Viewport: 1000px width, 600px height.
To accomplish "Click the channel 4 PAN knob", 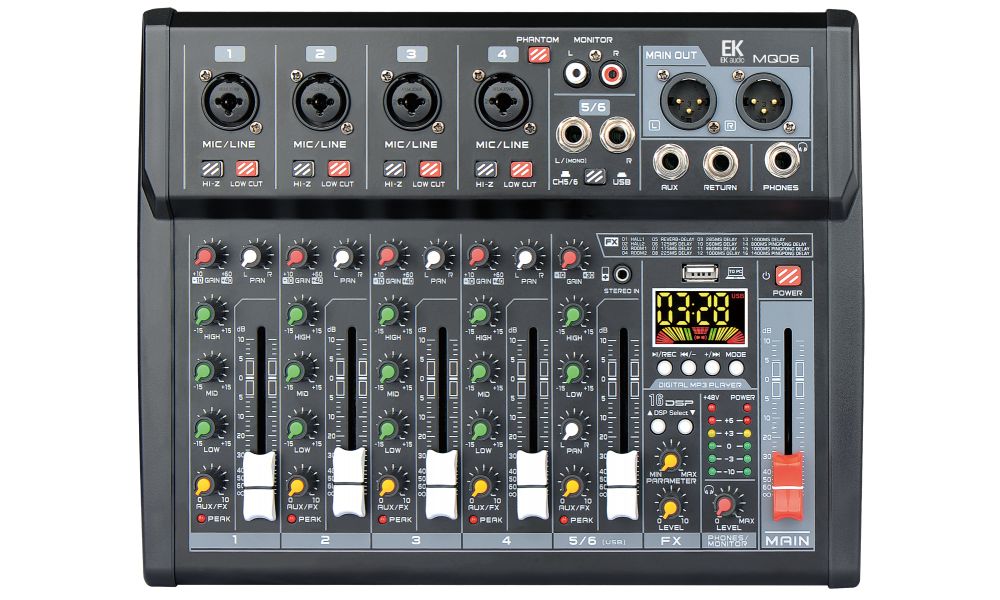I will tap(526, 258).
